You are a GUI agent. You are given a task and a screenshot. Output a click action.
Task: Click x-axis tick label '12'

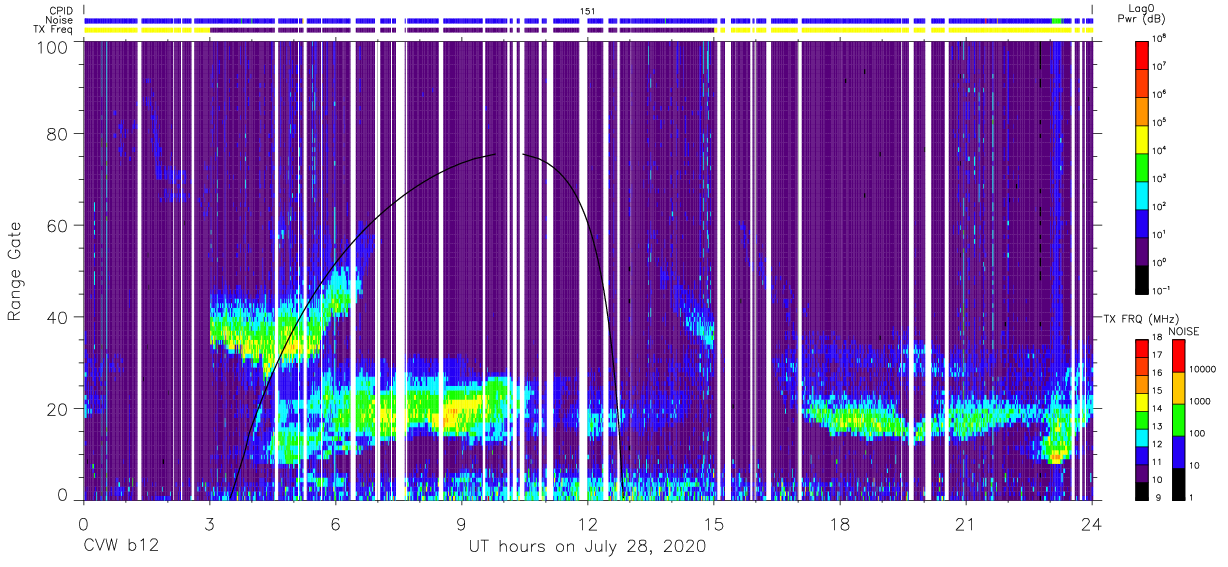tap(588, 524)
